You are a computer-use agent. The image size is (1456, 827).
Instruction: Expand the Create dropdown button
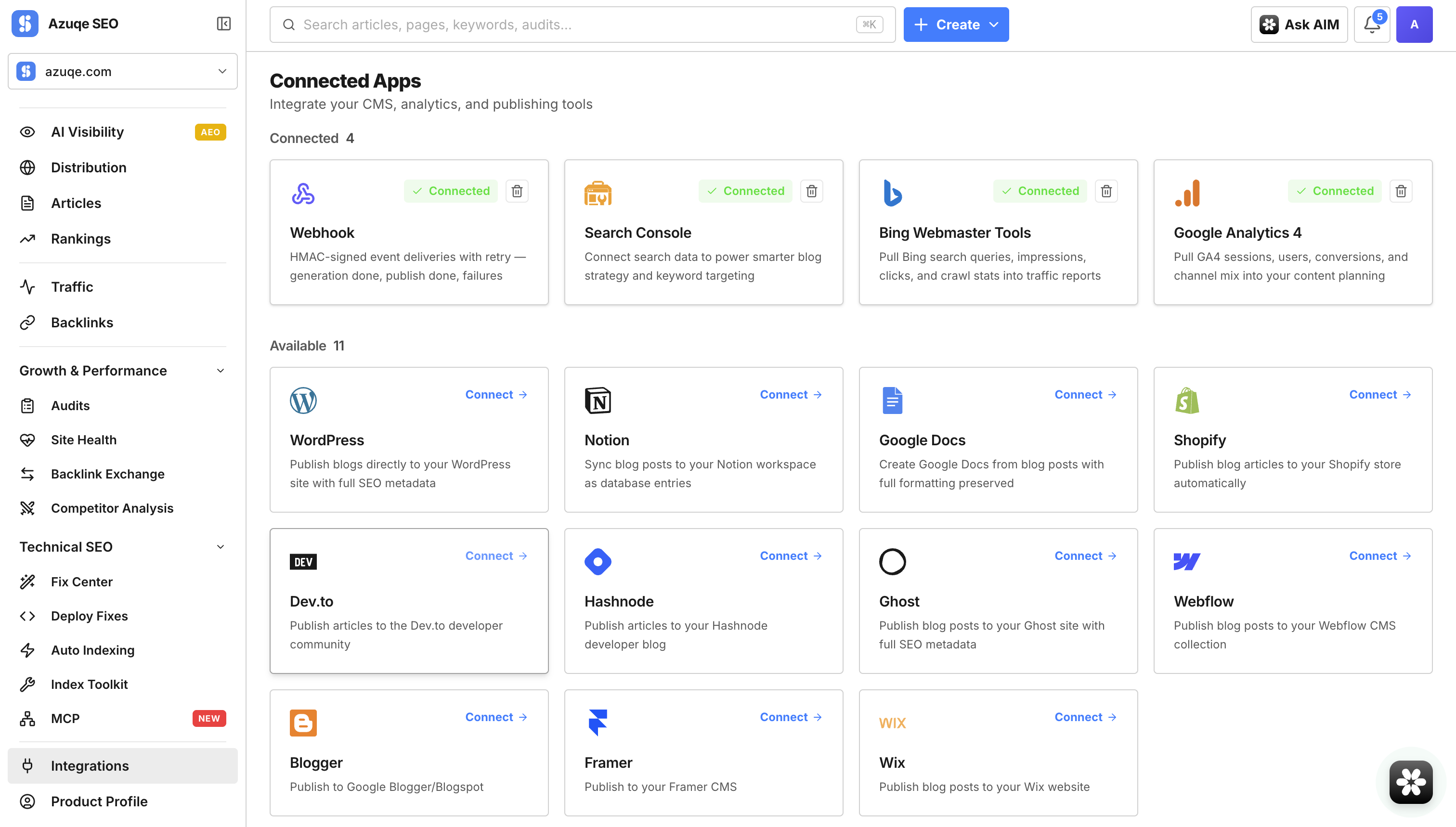coord(956,25)
